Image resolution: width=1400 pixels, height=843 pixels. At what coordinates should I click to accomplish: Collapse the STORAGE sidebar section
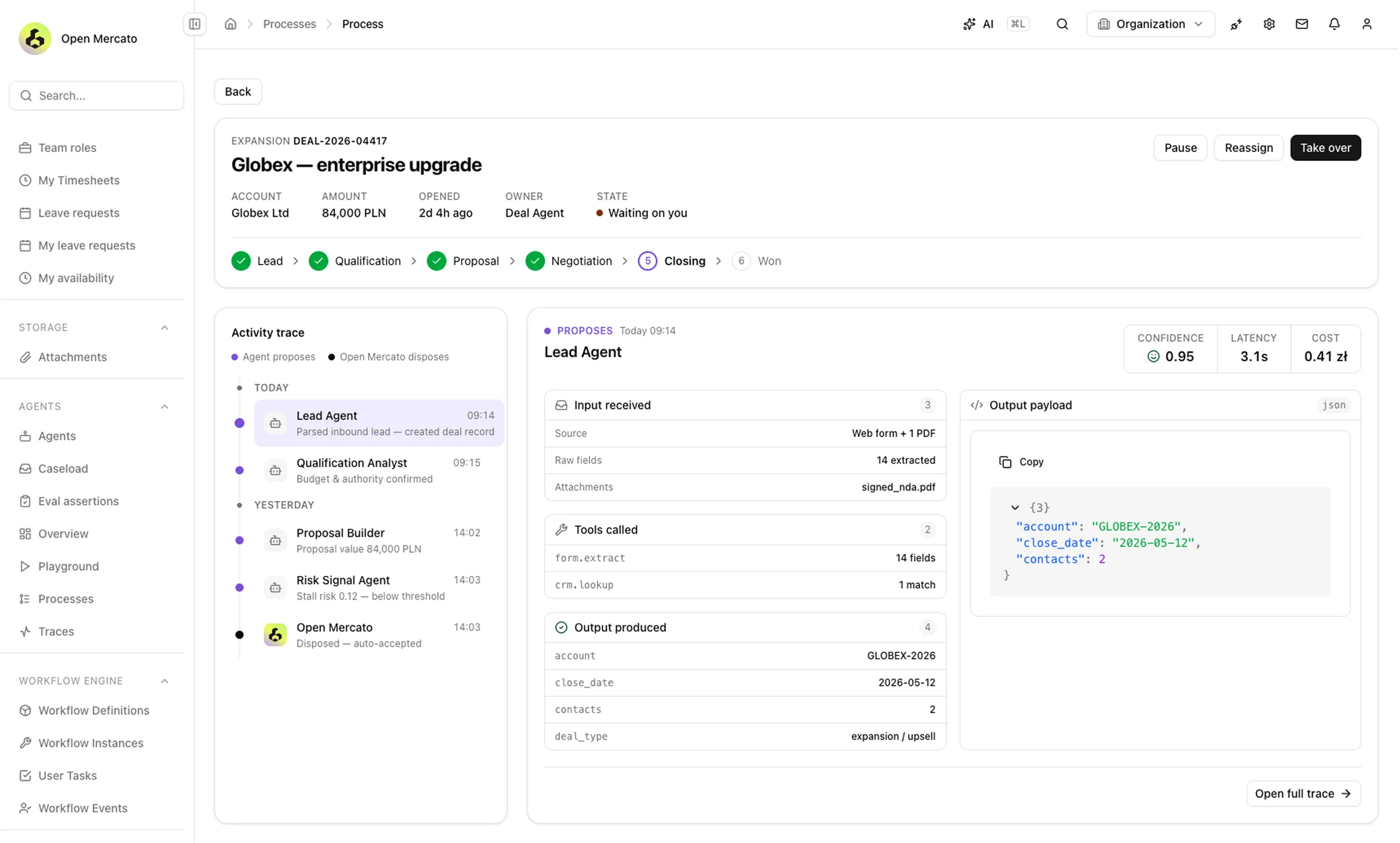tap(165, 327)
